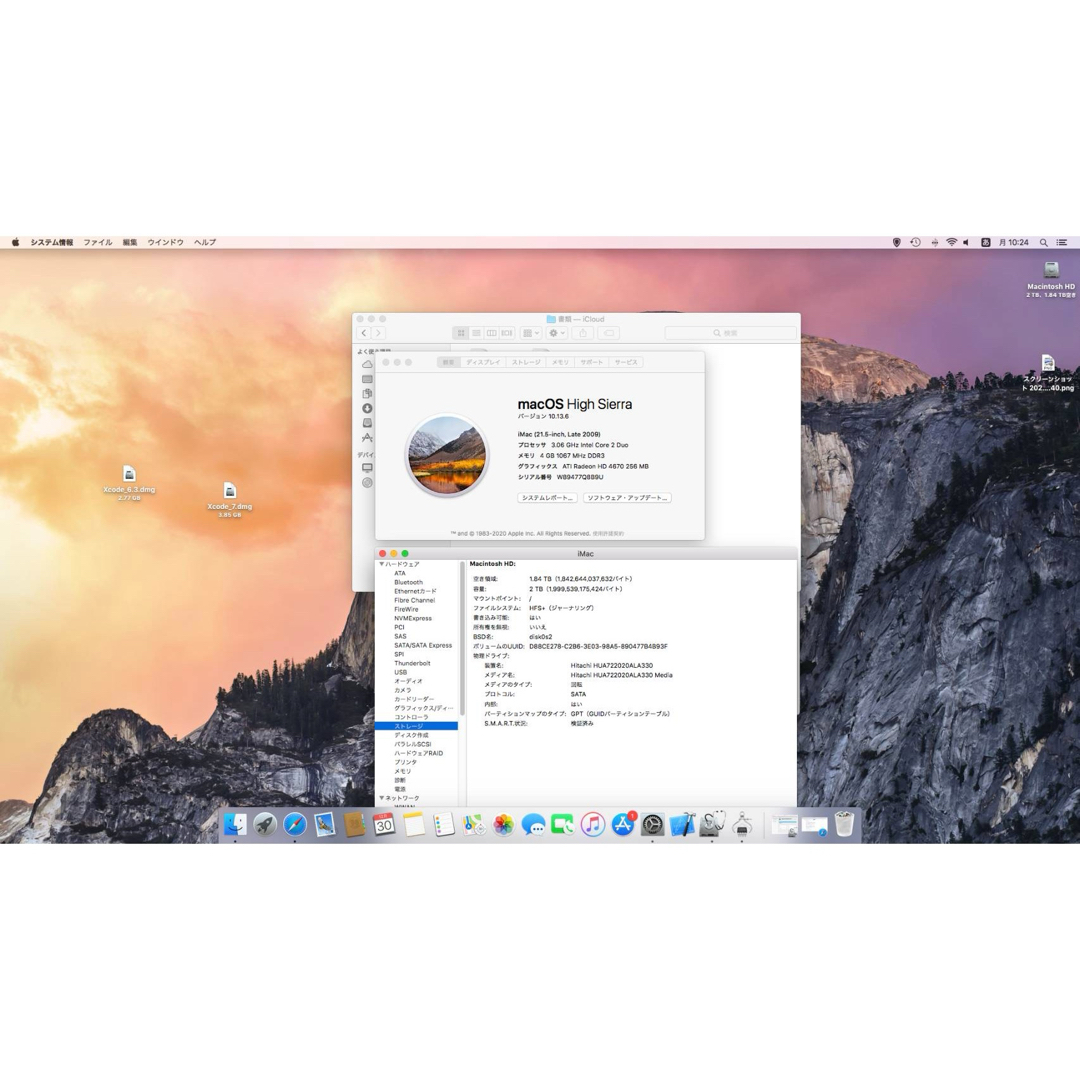The height and width of the screenshot is (1080, 1080).
Task: Switch Finder to icon view
Action: tap(461, 333)
